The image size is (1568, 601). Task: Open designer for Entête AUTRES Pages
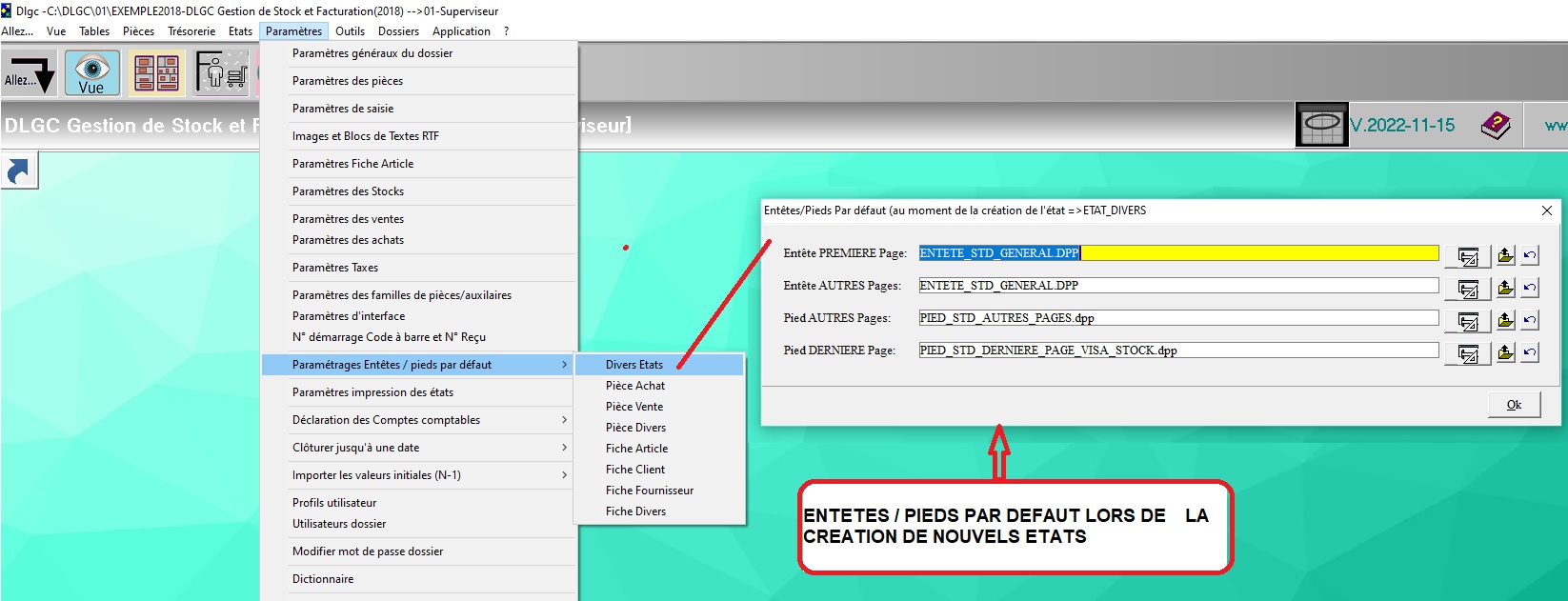(x=1468, y=289)
